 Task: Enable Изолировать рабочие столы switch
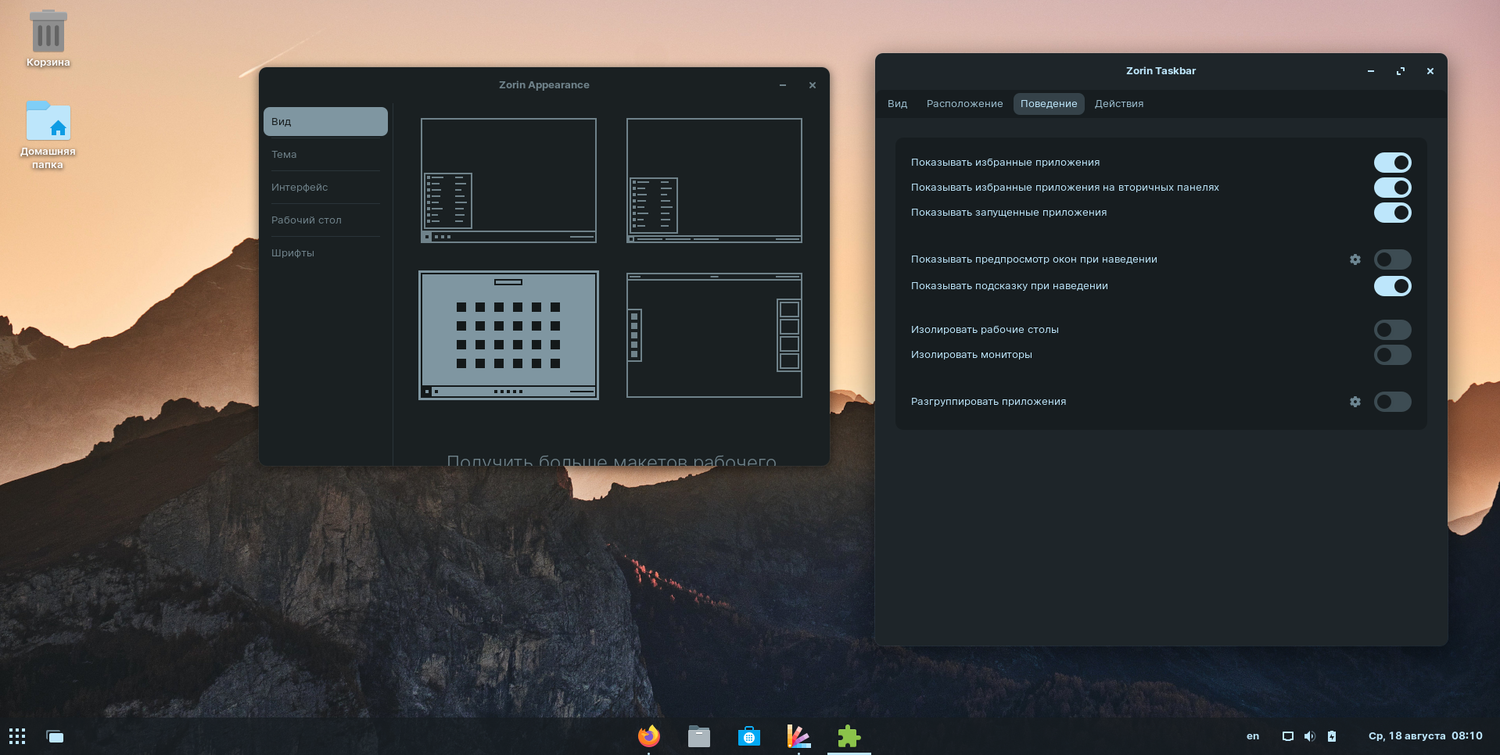point(1393,329)
